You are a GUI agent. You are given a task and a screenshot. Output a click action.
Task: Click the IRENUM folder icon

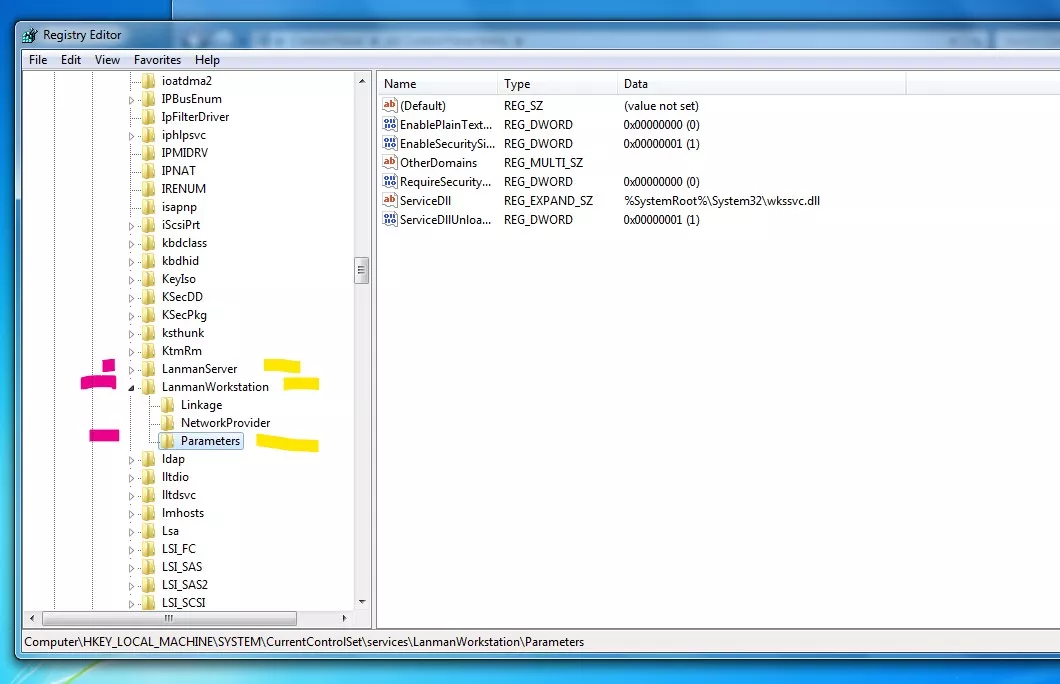tap(148, 189)
